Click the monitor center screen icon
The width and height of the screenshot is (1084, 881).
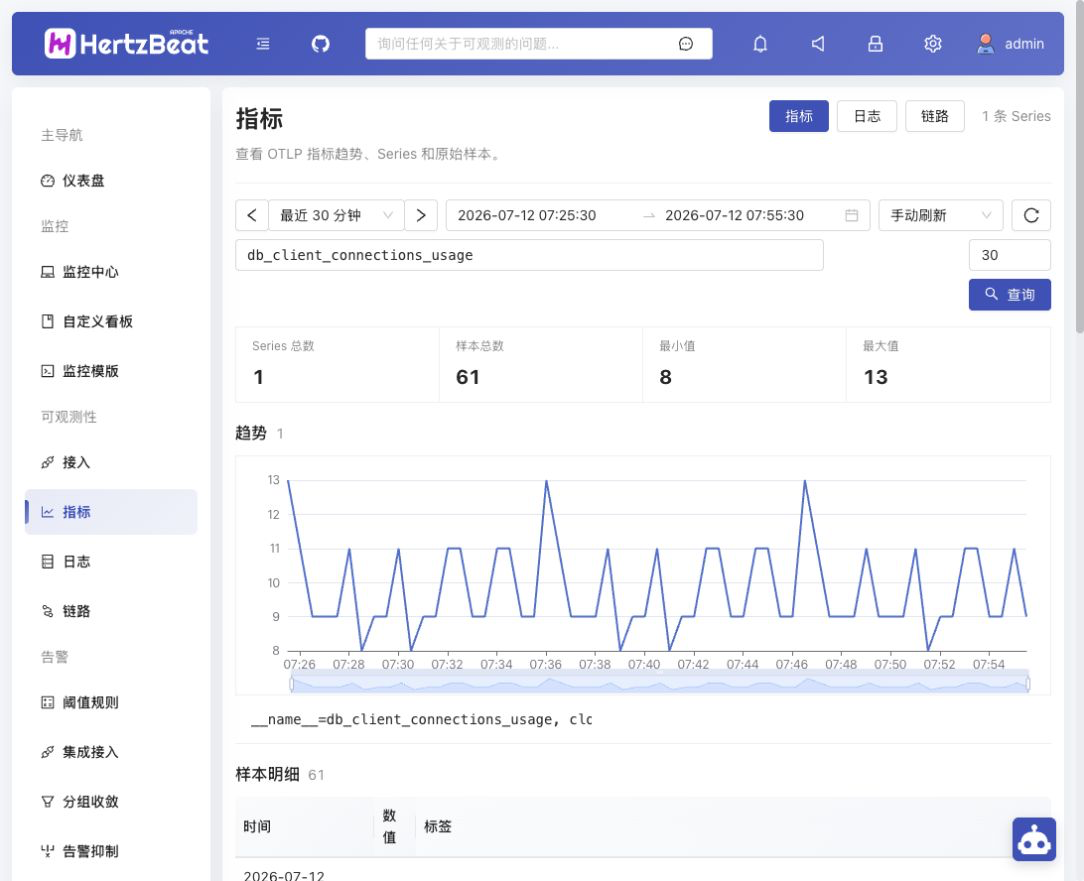tap(47, 272)
